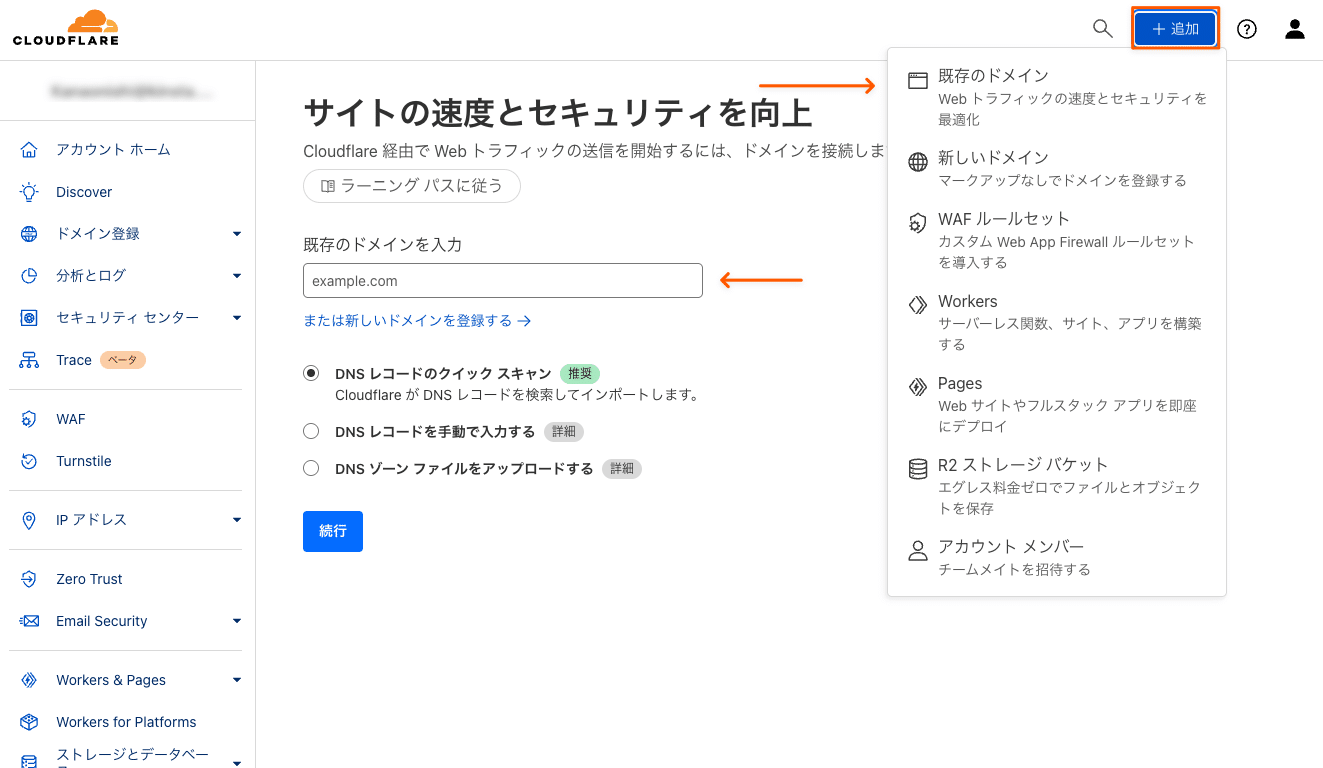This screenshot has height=768, width=1323.
Task: Select DNS レコードを手動で入力する radio option
Action: point(311,432)
